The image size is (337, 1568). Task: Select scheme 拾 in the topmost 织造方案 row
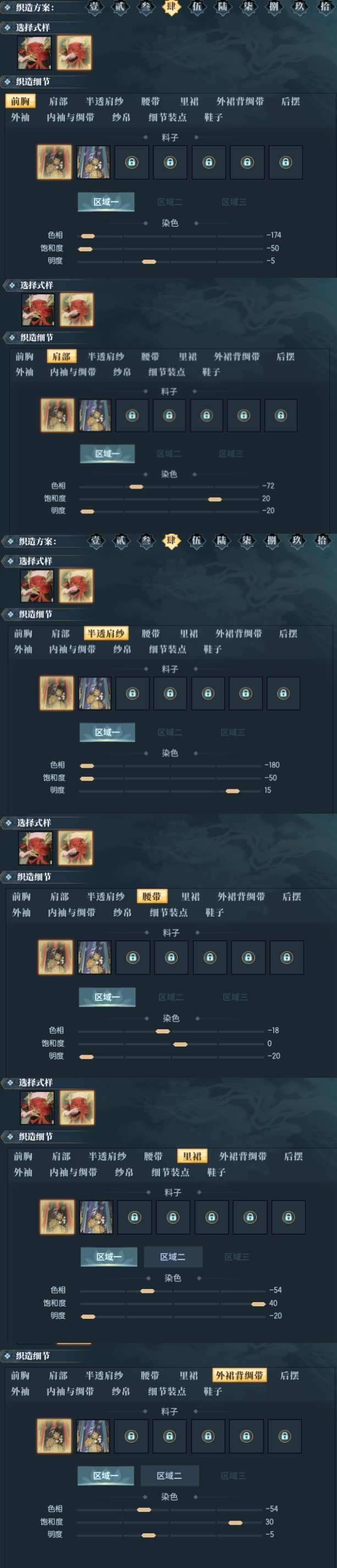click(325, 7)
